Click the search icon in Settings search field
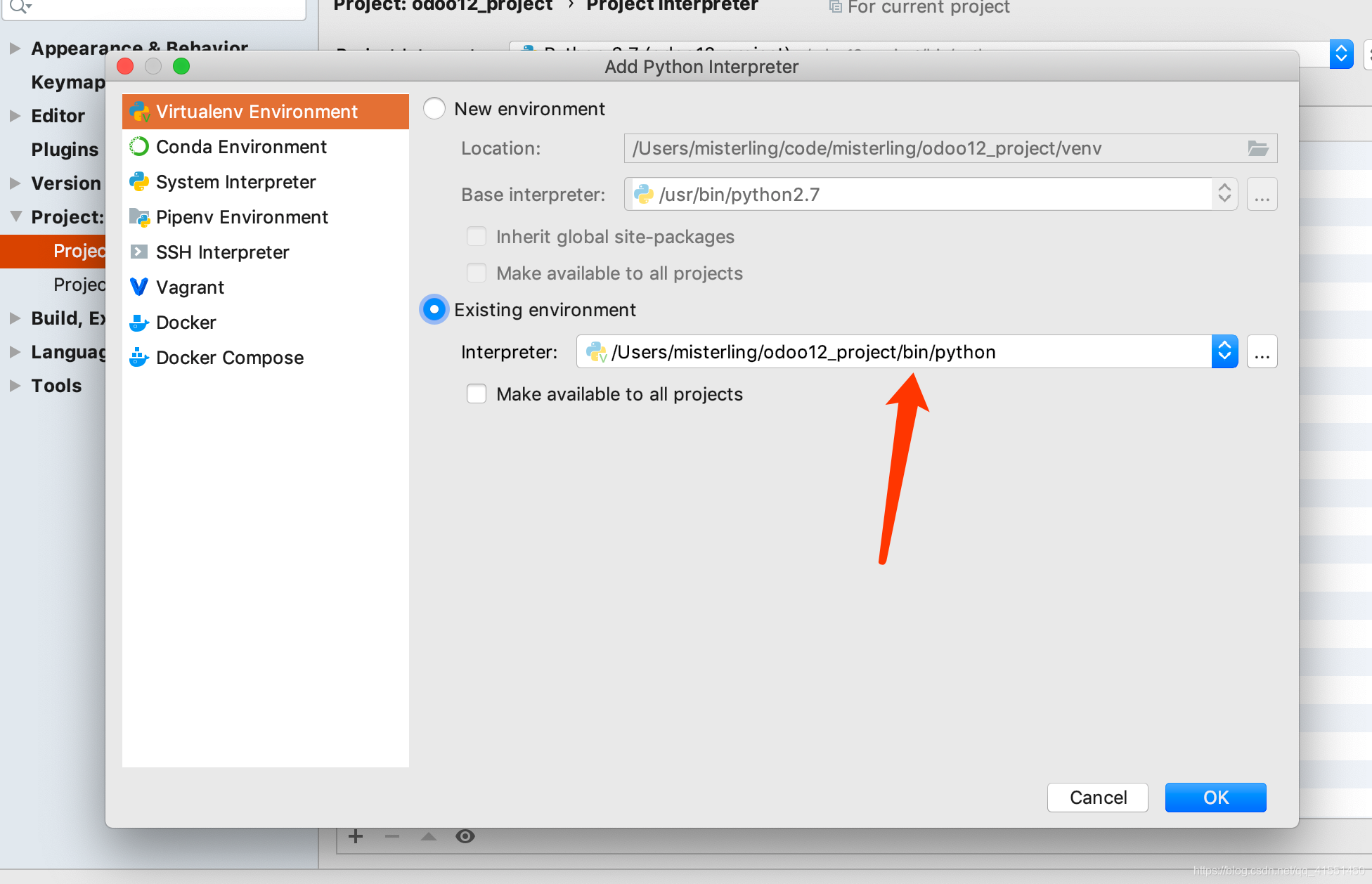This screenshot has width=1372, height=884. [20, 6]
